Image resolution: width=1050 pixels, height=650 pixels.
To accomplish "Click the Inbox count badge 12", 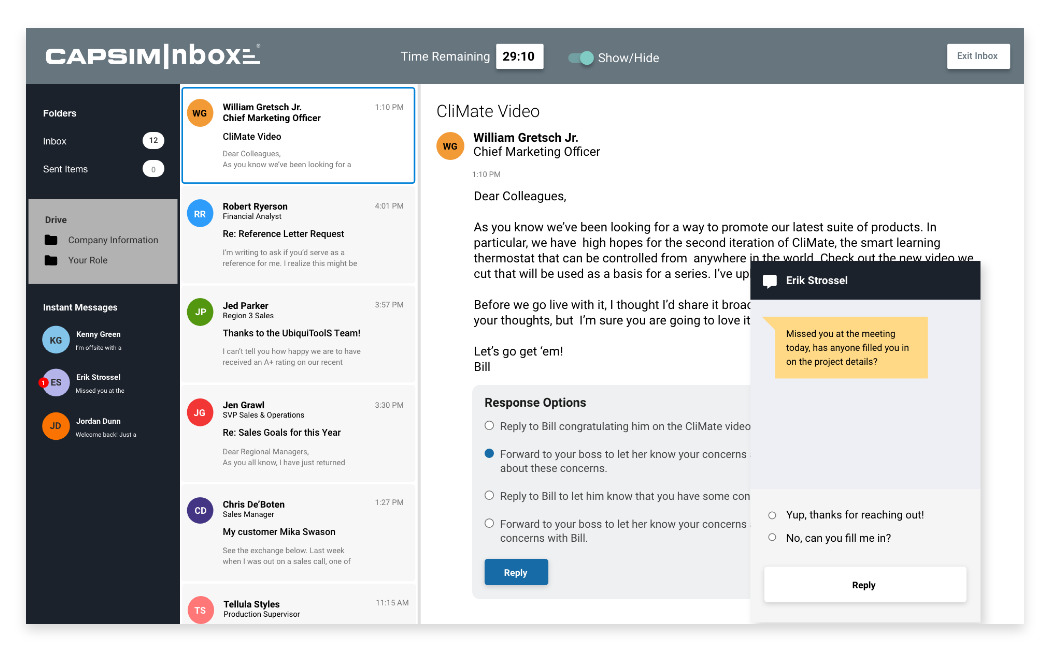I will click(153, 141).
